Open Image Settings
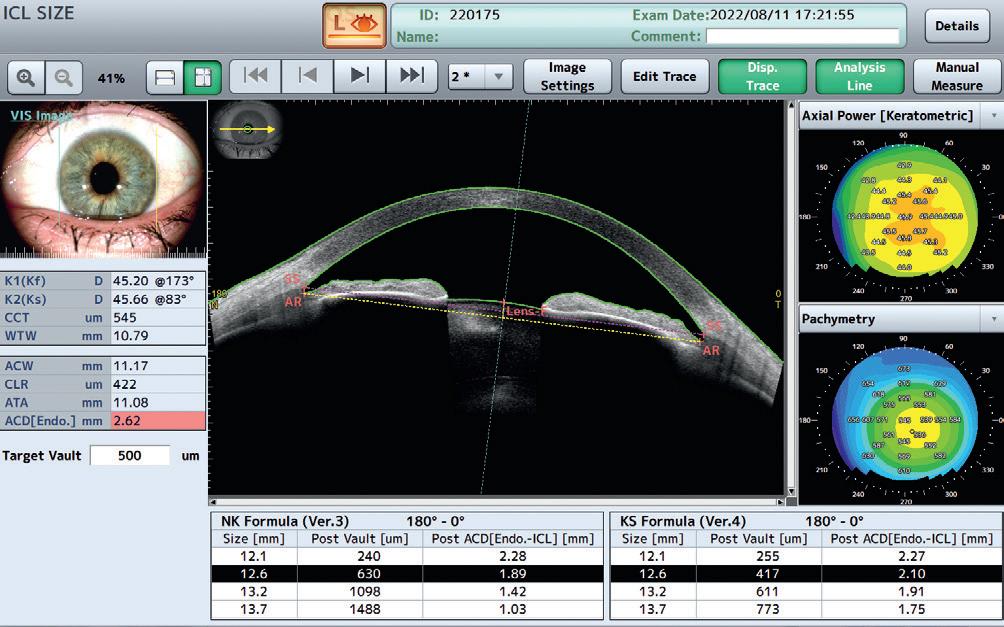This screenshot has height=627, width=1004. [567, 77]
